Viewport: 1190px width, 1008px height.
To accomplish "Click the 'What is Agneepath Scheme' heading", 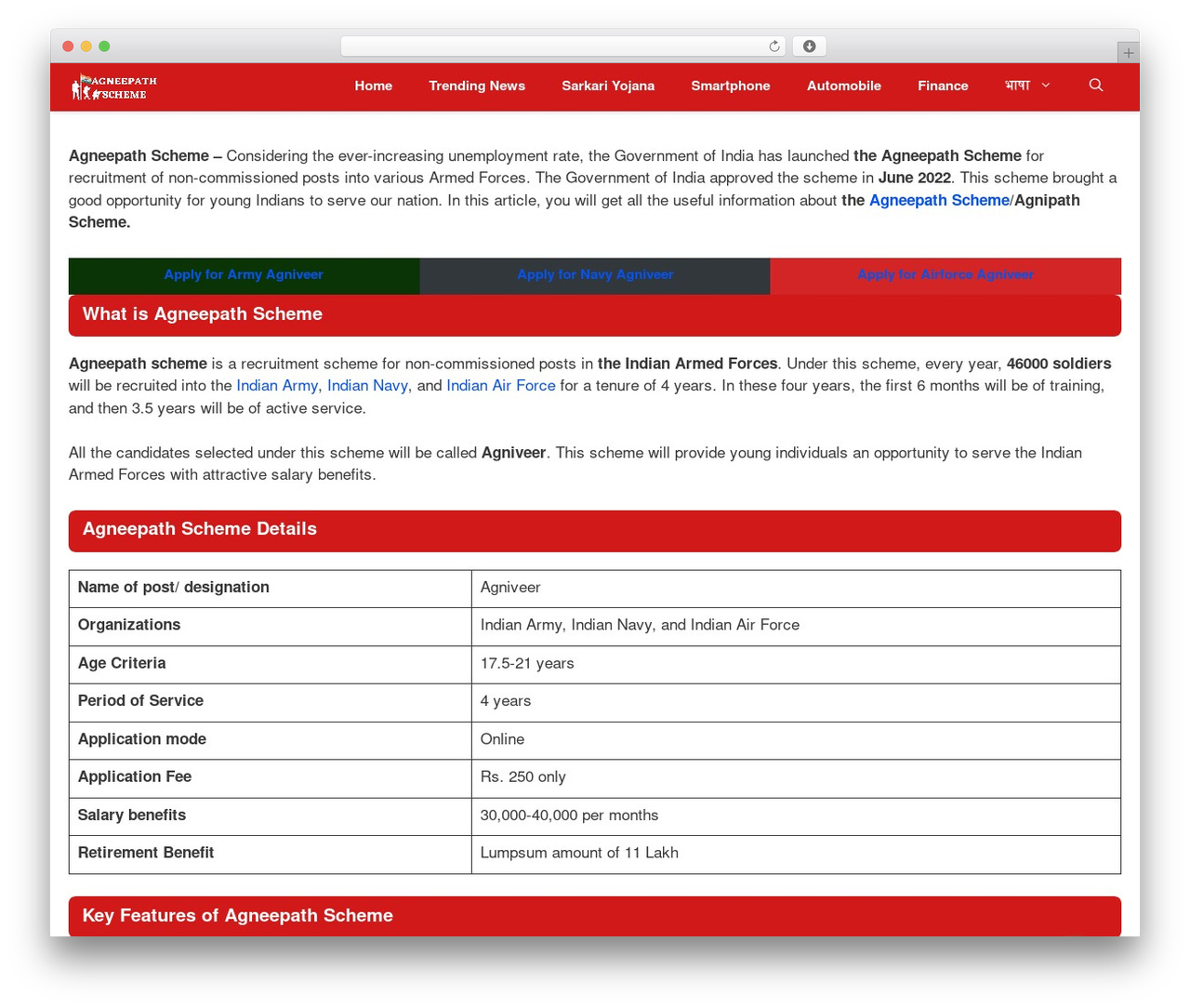I will click(x=595, y=315).
